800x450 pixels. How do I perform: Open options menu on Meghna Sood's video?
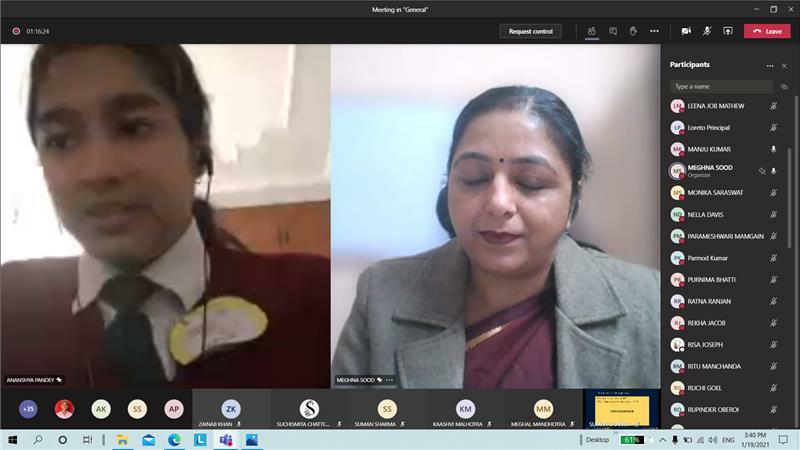(x=389, y=380)
